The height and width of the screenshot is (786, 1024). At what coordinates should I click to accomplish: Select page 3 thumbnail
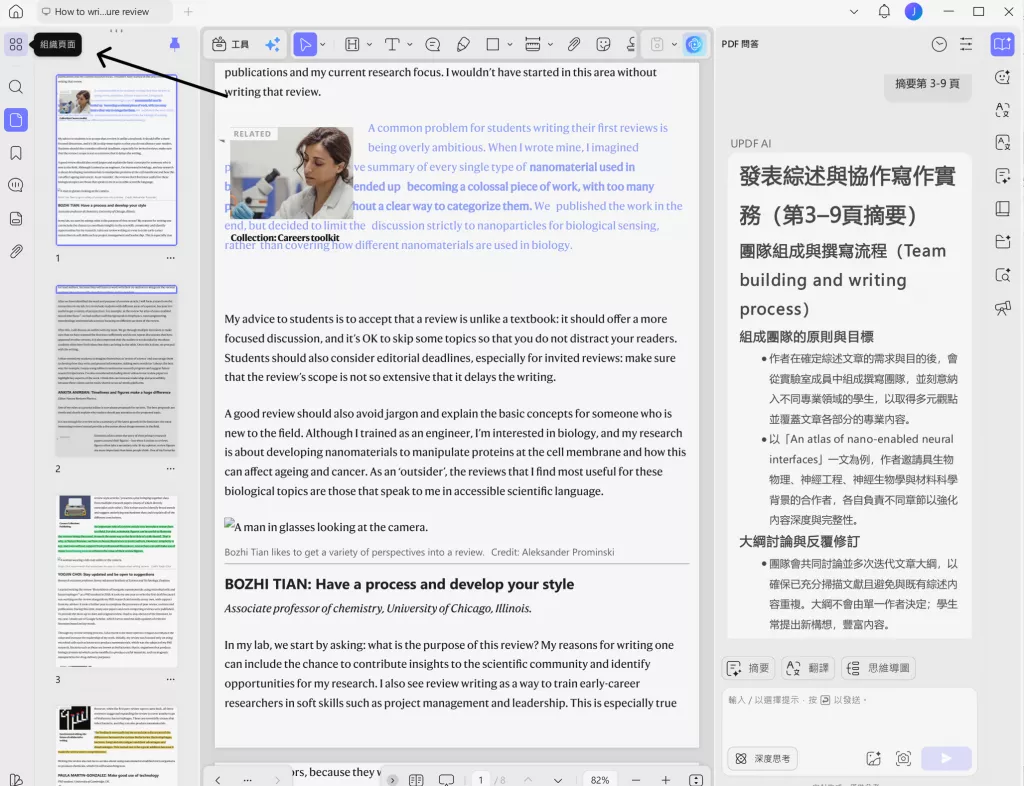[x=116, y=581]
